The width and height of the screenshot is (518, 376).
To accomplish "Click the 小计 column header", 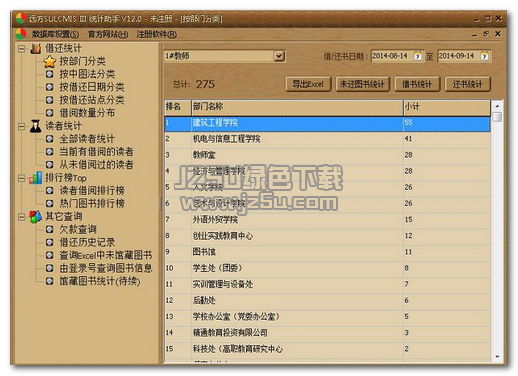I will [x=447, y=107].
